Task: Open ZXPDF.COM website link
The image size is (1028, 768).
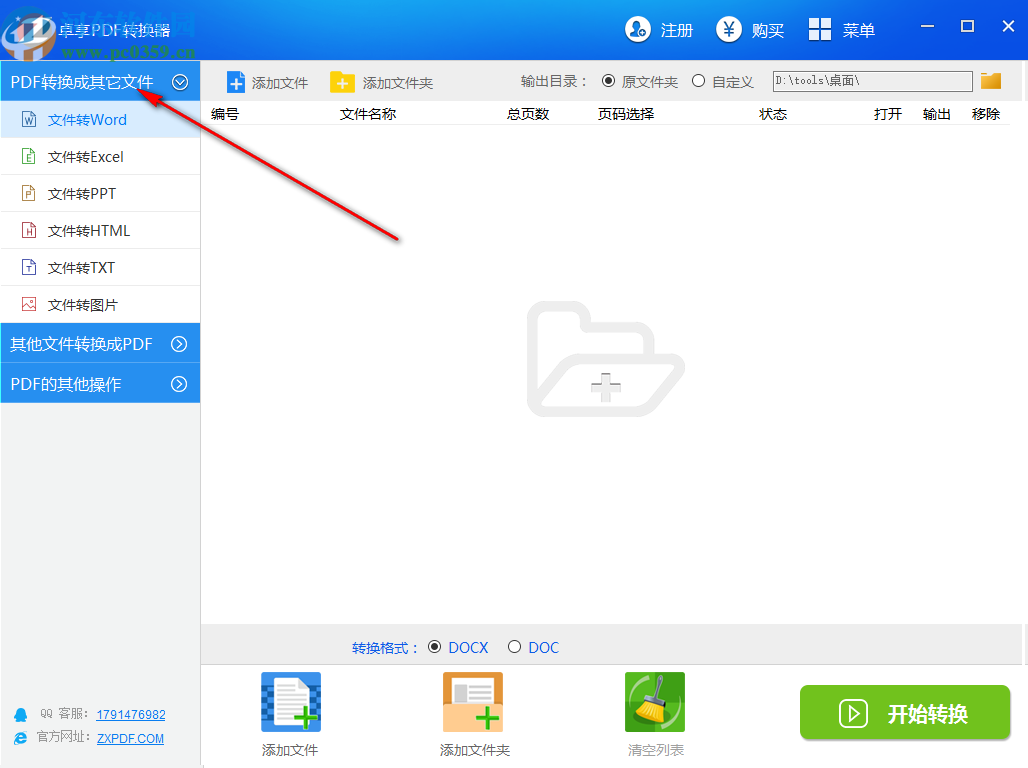Action: [130, 738]
